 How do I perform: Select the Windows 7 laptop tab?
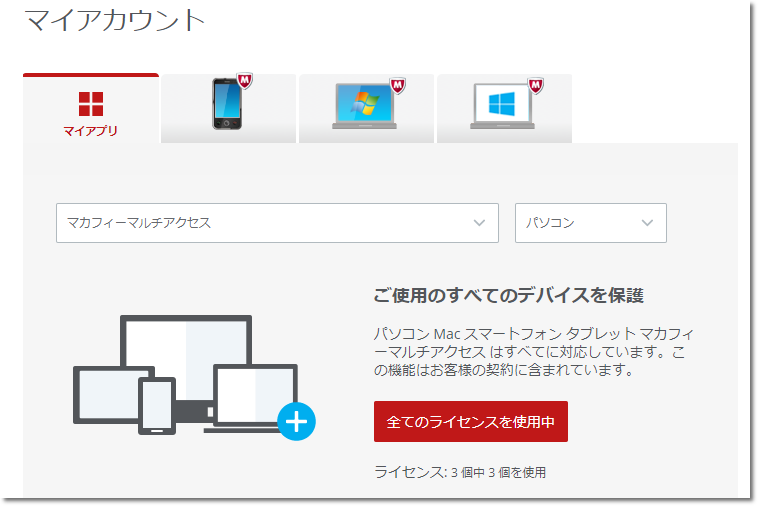coord(366,108)
